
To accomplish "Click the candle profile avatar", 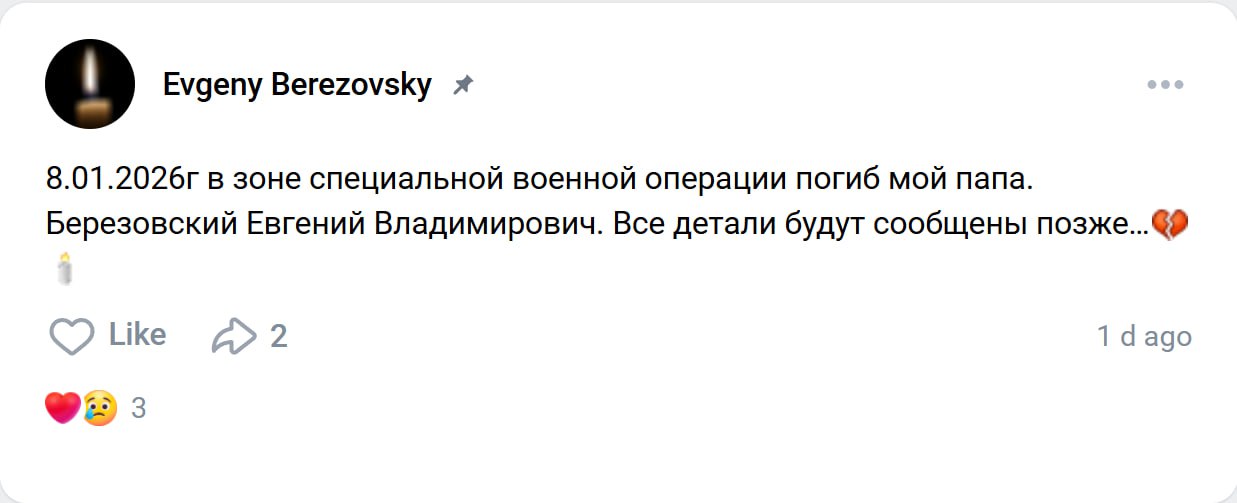I will pyautogui.click(x=90, y=84).
